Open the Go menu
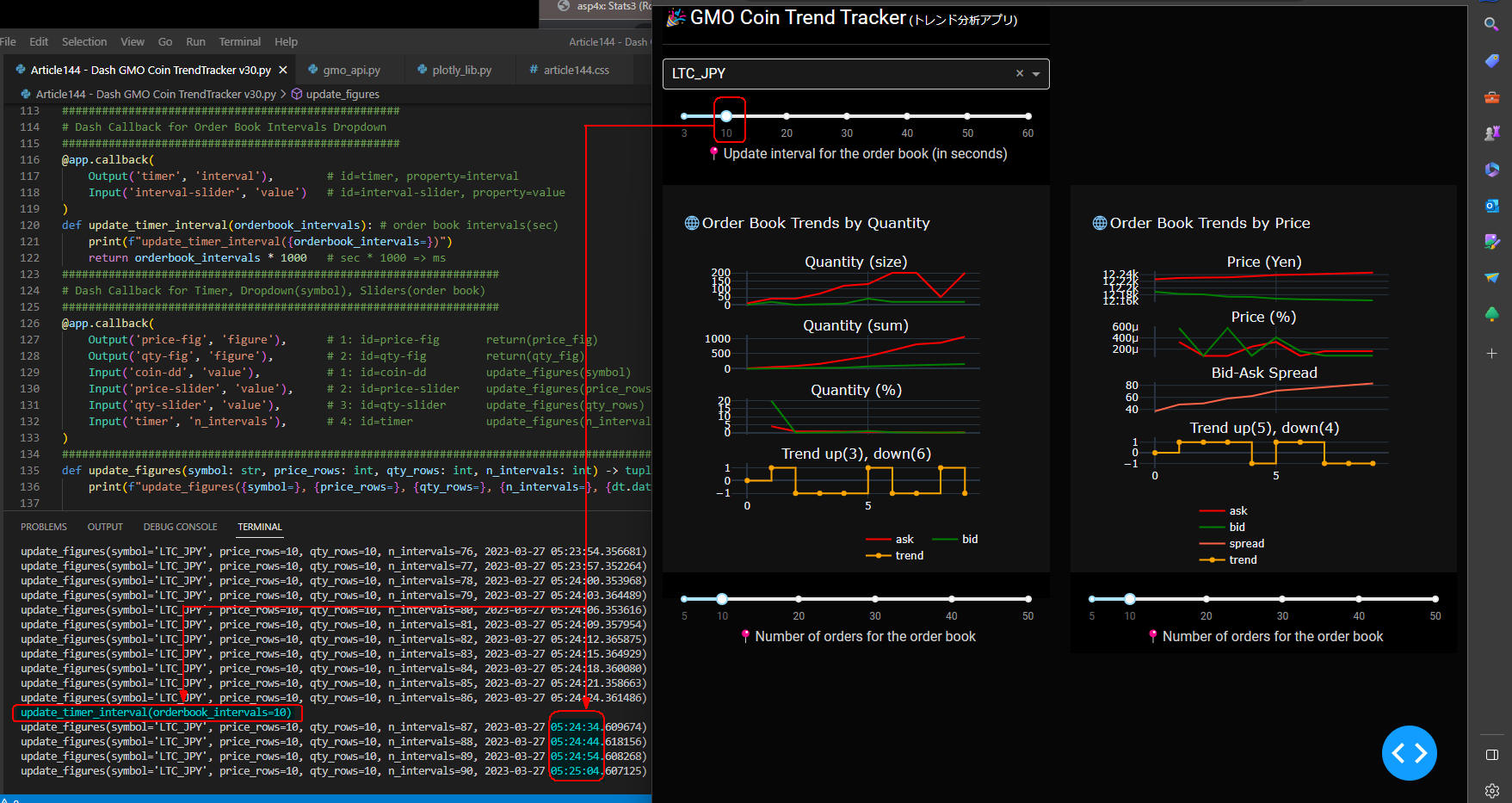Viewport: 1512px width, 803px height. point(165,41)
